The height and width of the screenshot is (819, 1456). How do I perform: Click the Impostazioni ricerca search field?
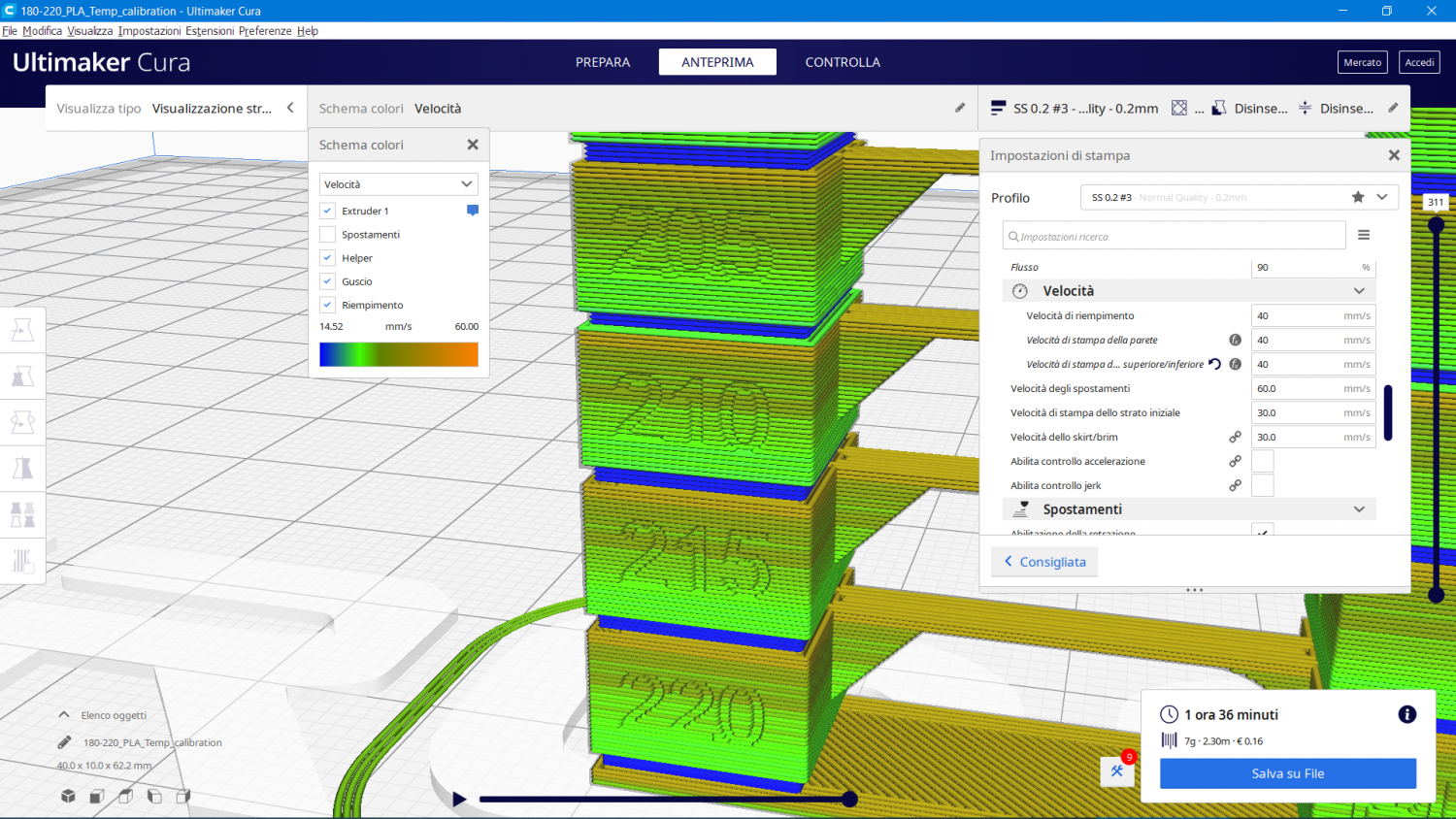coord(1174,236)
